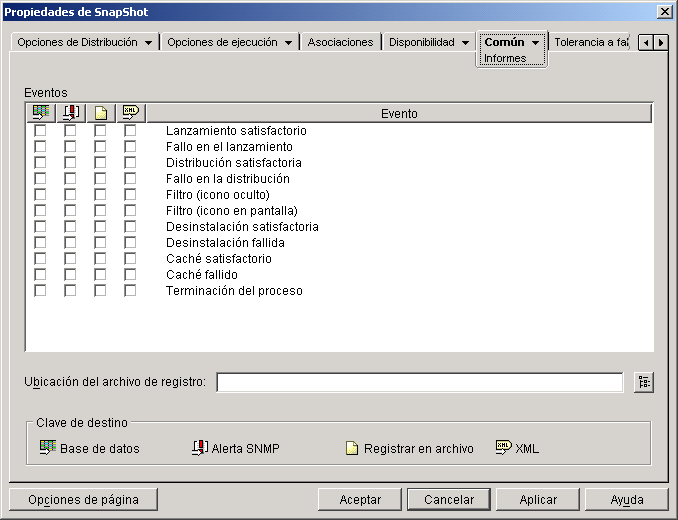Check SNMP box for Filtro (icono en pantalla)
Image resolution: width=678 pixels, height=520 pixels.
[x=70, y=211]
